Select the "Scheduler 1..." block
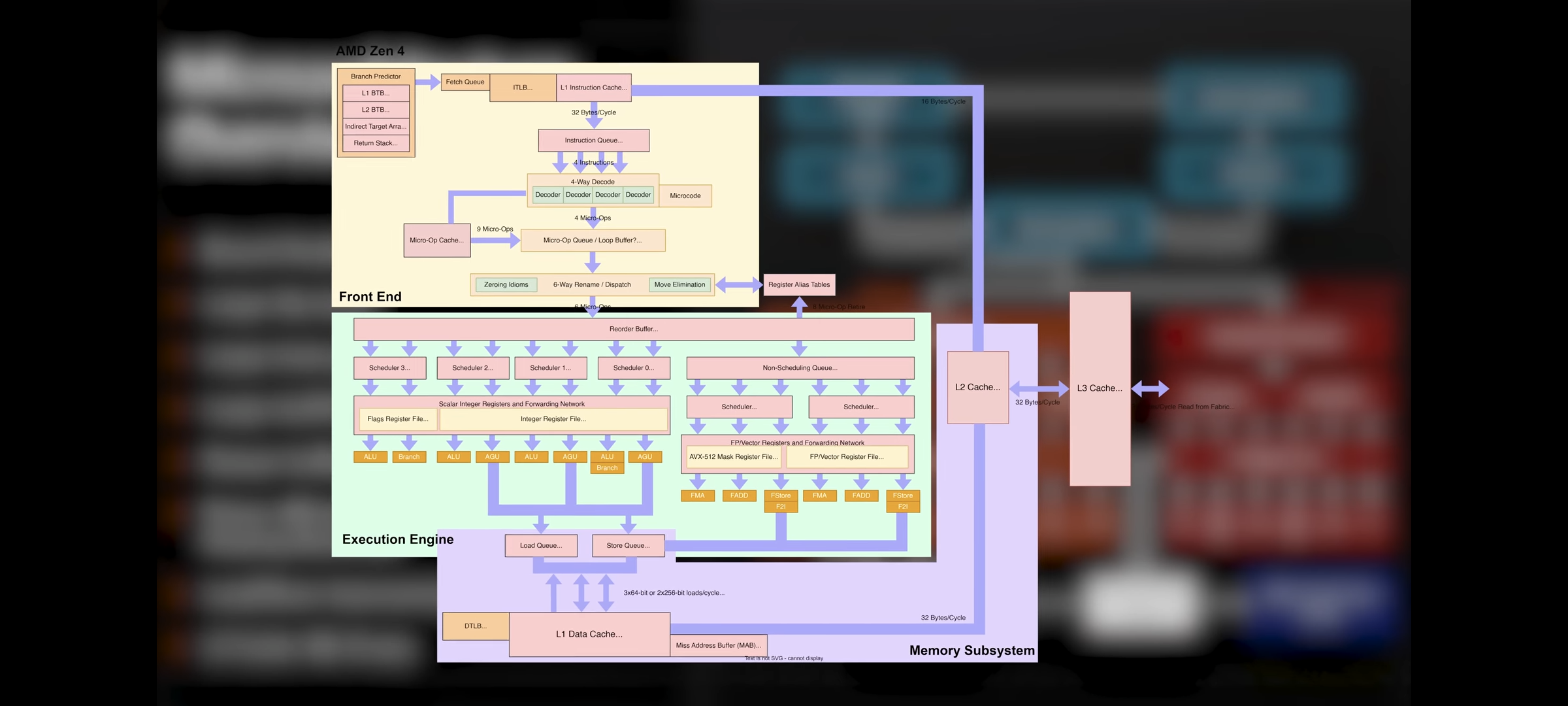Viewport: 1568px width, 706px height. 551,368
